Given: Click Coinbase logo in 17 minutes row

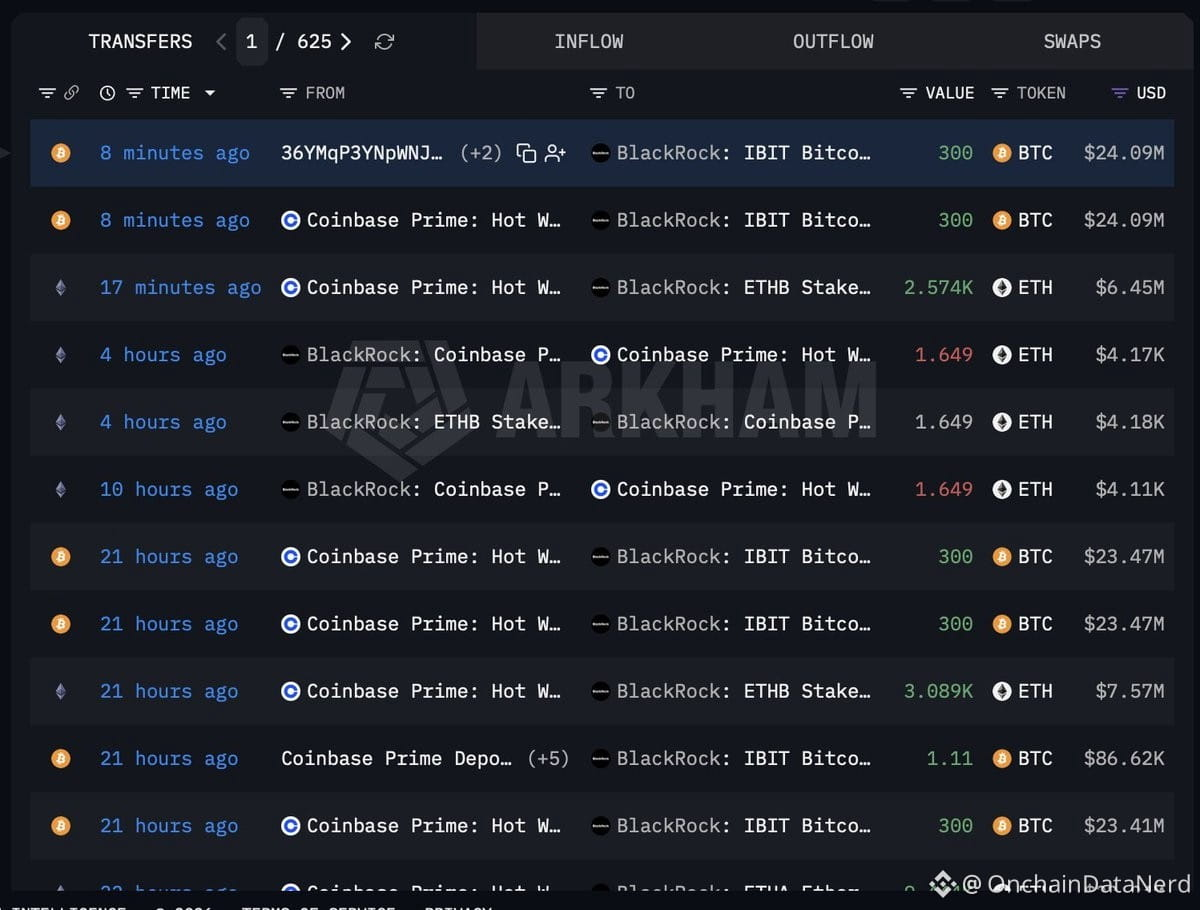Looking at the screenshot, I should click(291, 288).
